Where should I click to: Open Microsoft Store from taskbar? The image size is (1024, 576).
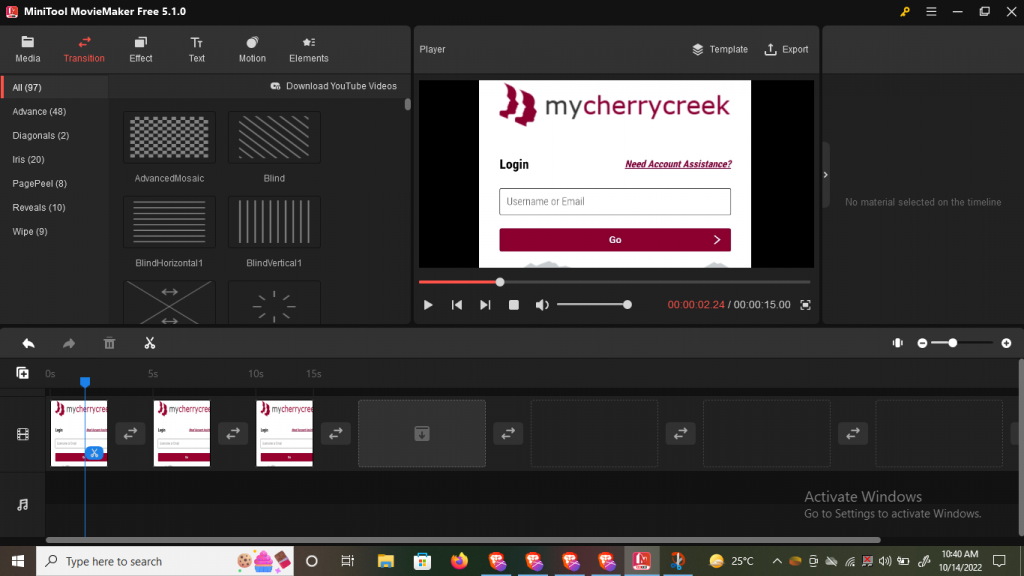point(423,561)
